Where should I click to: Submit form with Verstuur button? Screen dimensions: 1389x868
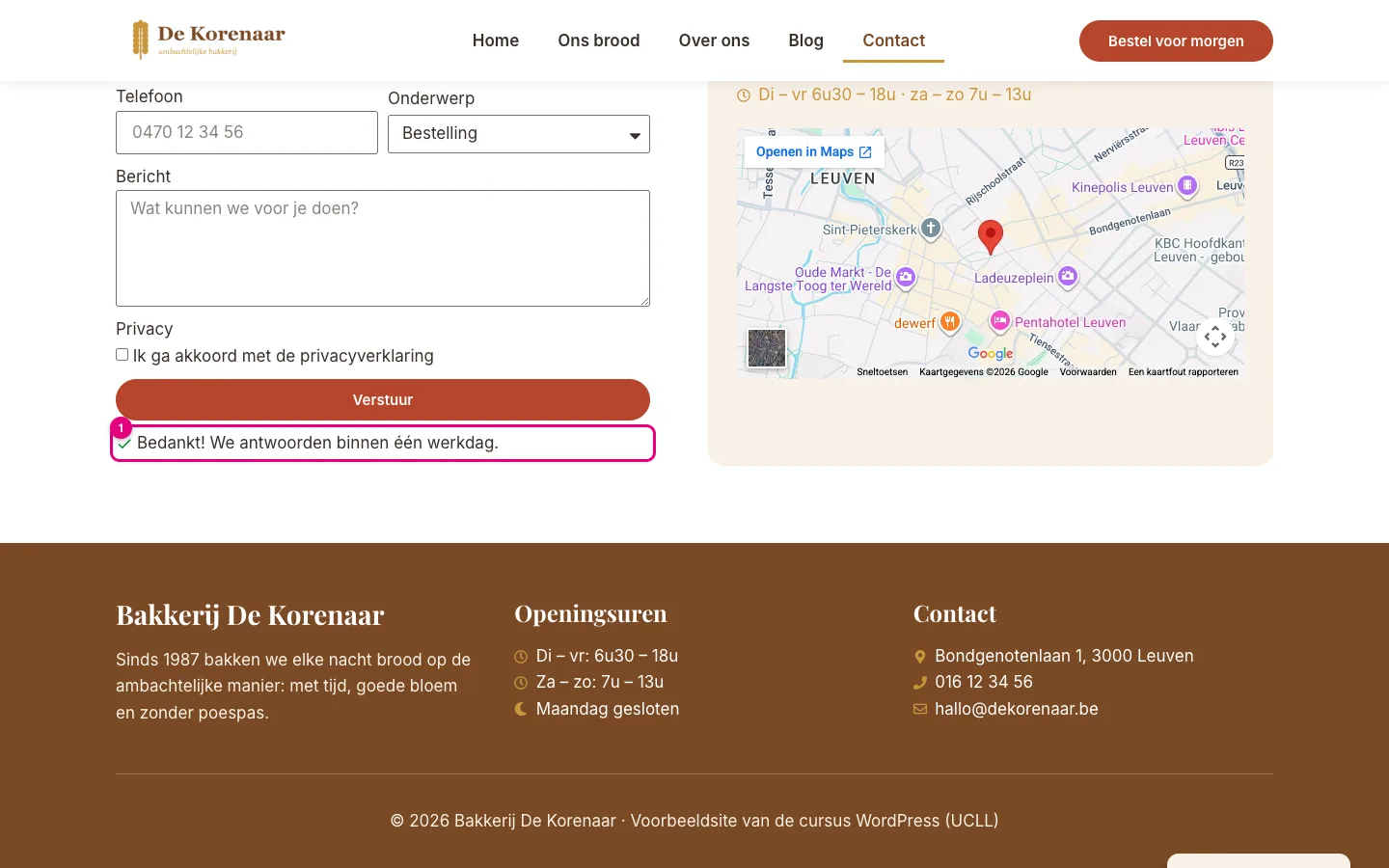click(383, 399)
